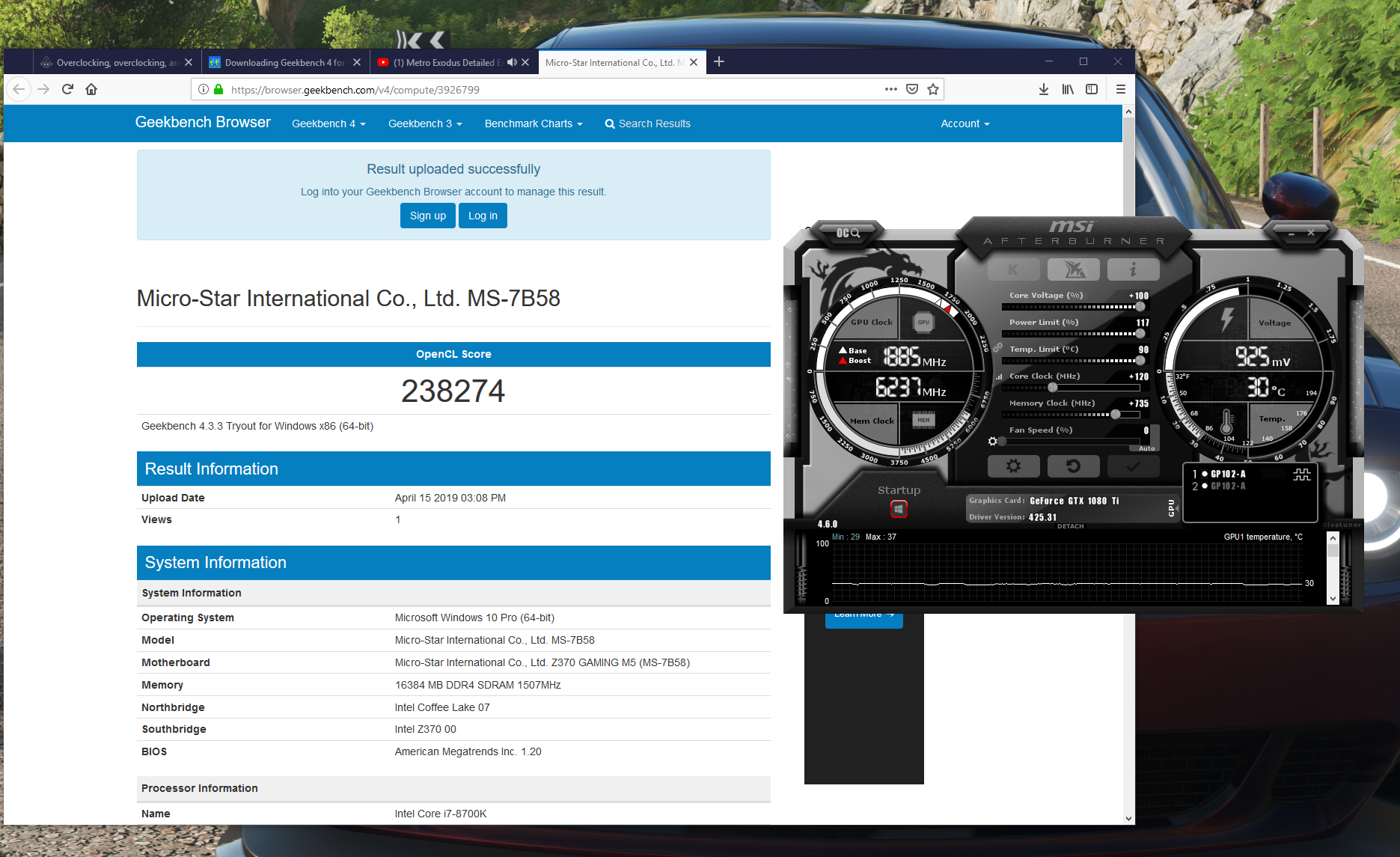The height and width of the screenshot is (857, 1400).
Task: Click the Log in button
Action: [x=483, y=216]
